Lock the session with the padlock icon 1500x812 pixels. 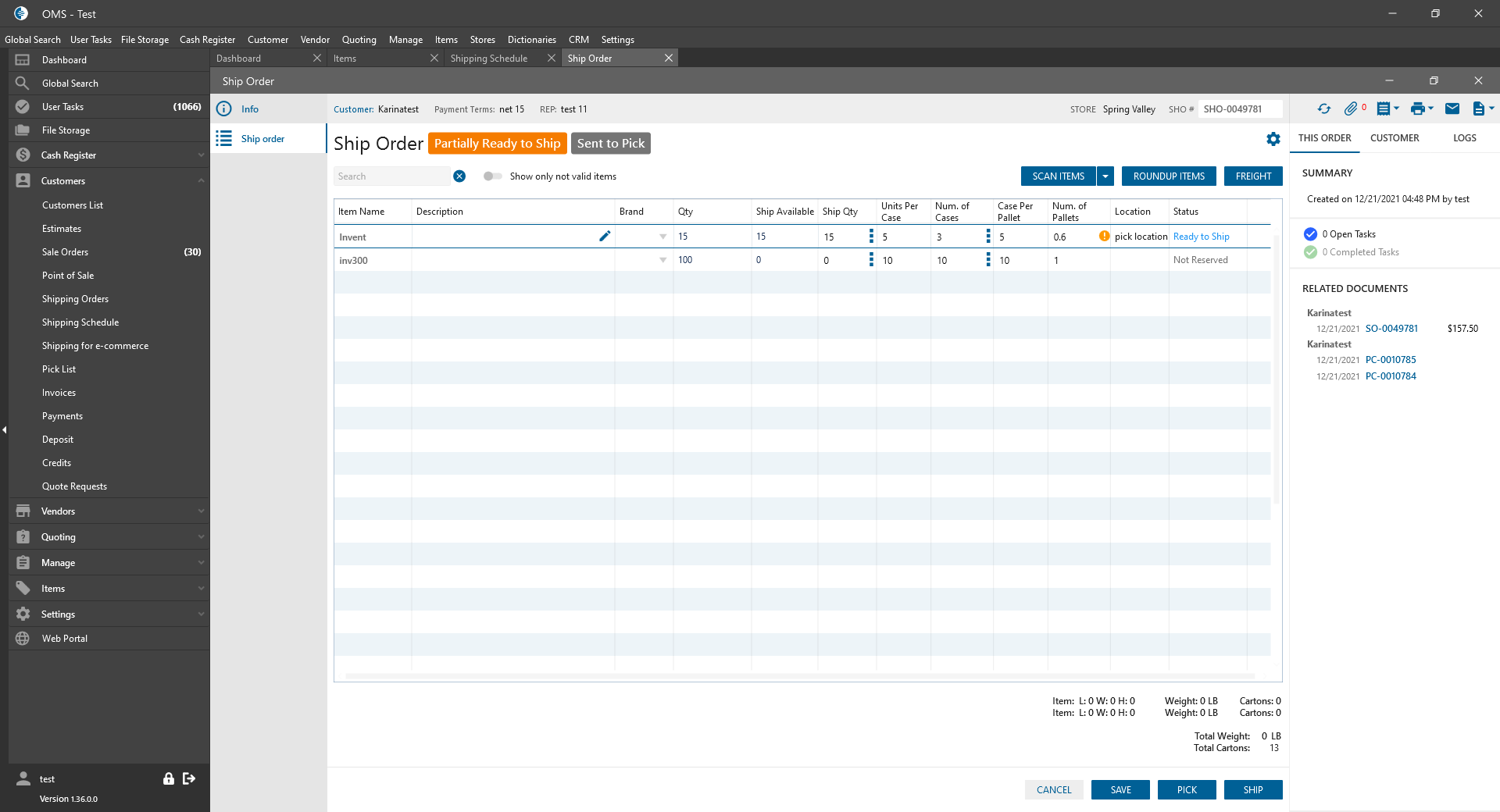tap(168, 778)
